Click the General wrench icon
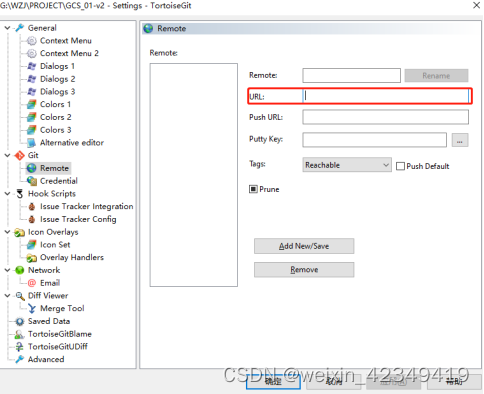This screenshot has width=484, height=394. [x=20, y=28]
